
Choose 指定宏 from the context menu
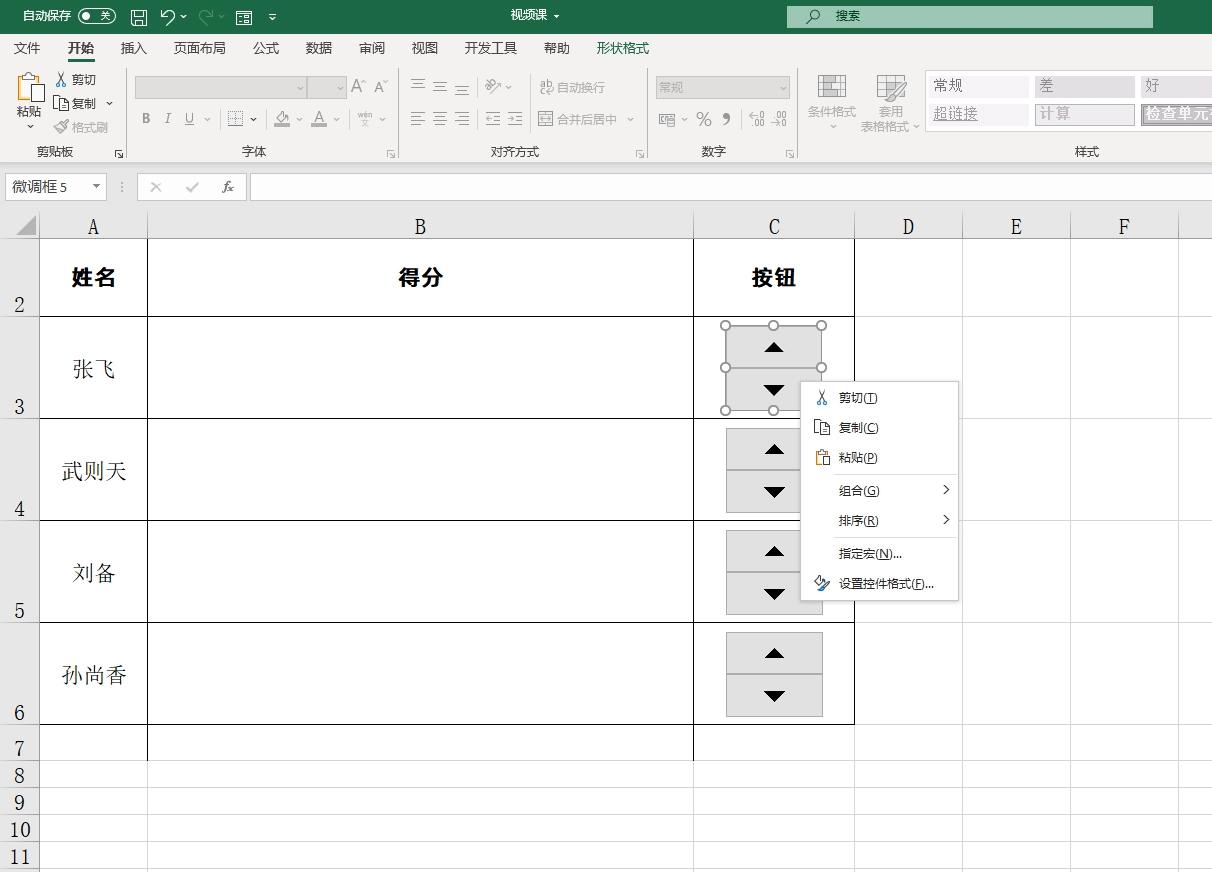point(867,553)
